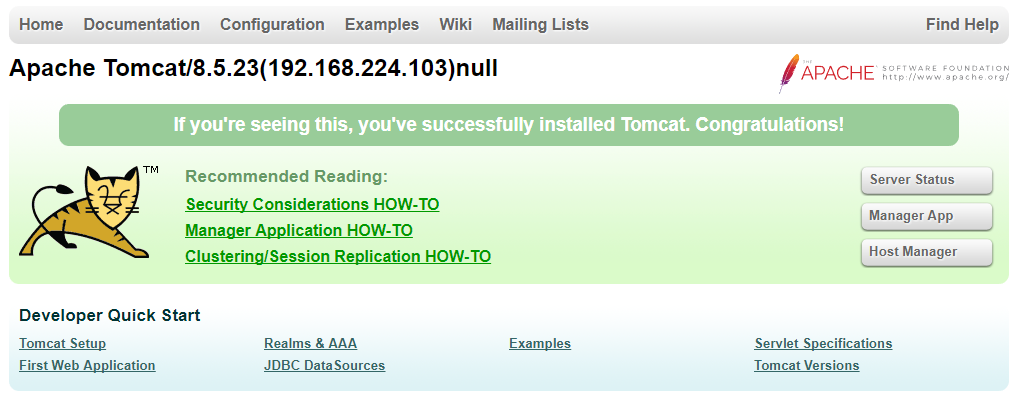
Task: Click the Congratulations success banner text
Action: click(x=509, y=125)
